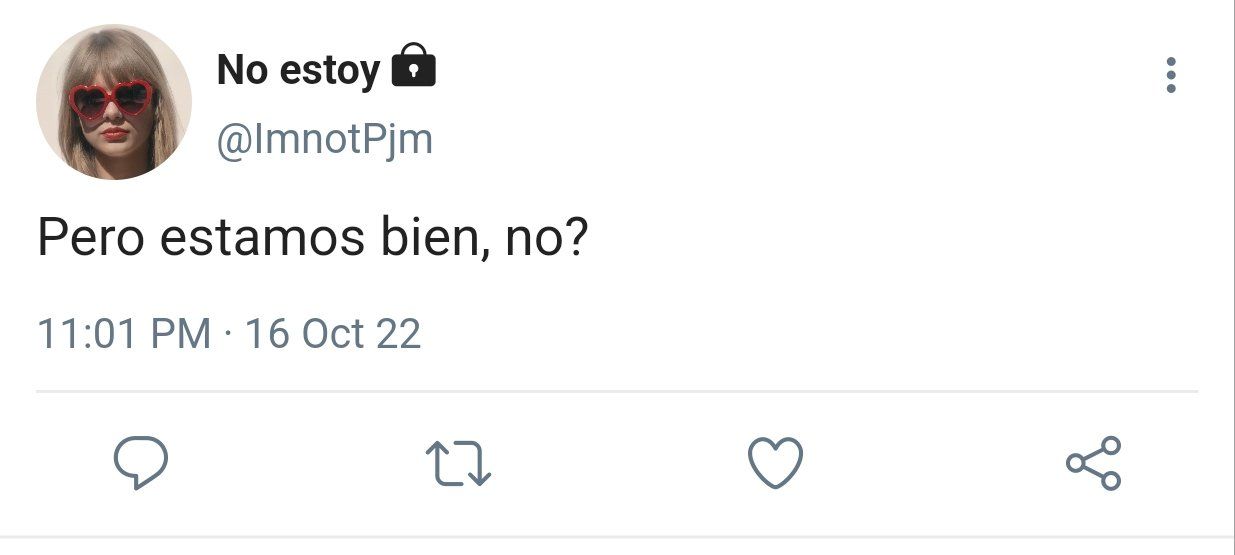Like the tweet with the heart icon
This screenshot has width=1235, height=555.
[x=776, y=463]
